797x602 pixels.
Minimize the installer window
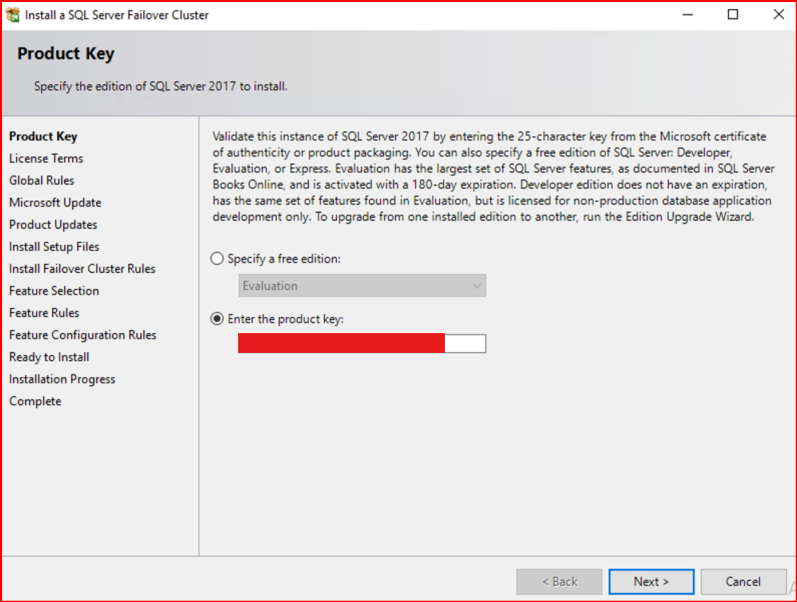[x=688, y=15]
